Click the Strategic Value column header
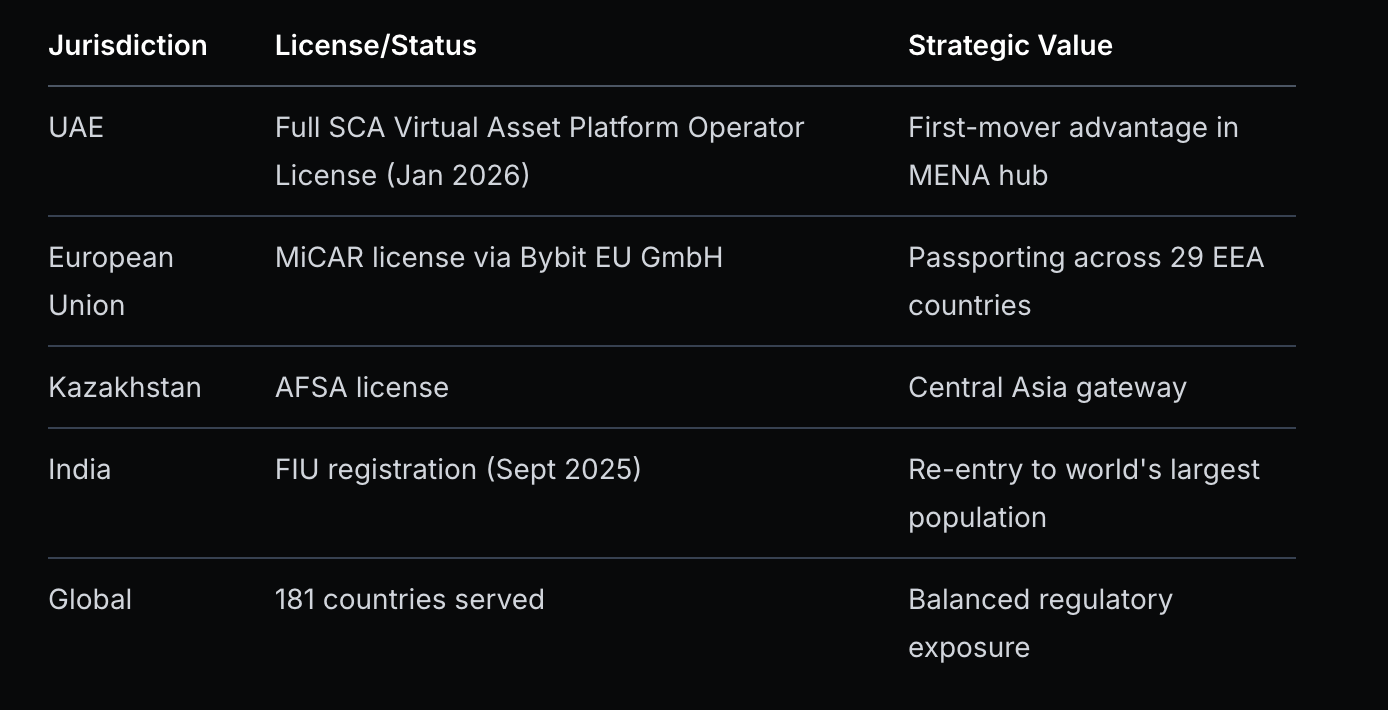The width and height of the screenshot is (1388, 710). [x=1010, y=46]
